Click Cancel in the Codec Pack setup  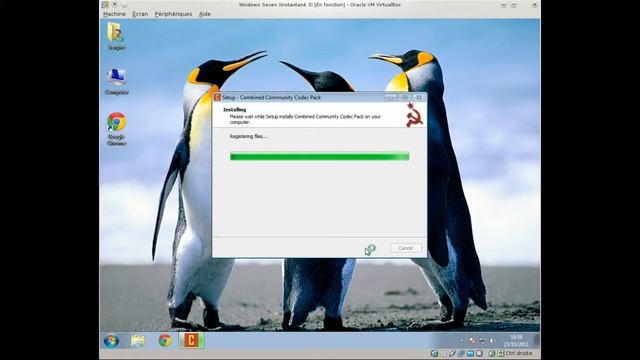tap(406, 248)
